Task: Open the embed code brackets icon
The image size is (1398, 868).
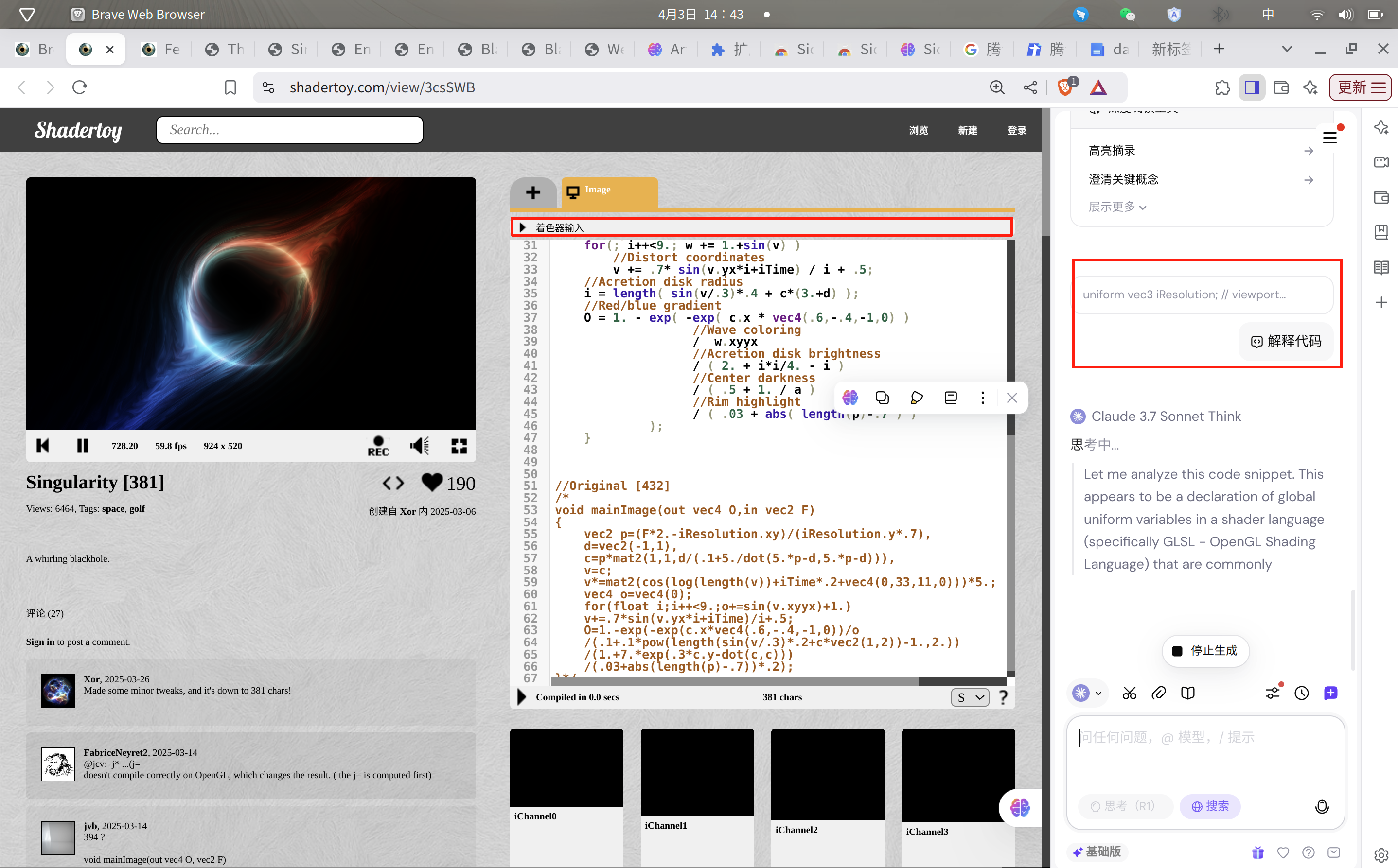Action: [x=393, y=484]
